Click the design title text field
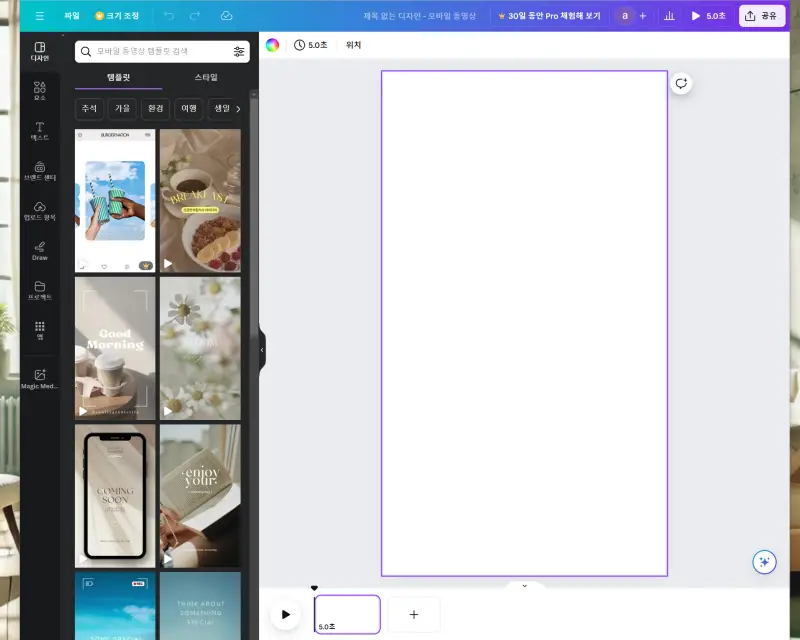 pyautogui.click(x=419, y=16)
